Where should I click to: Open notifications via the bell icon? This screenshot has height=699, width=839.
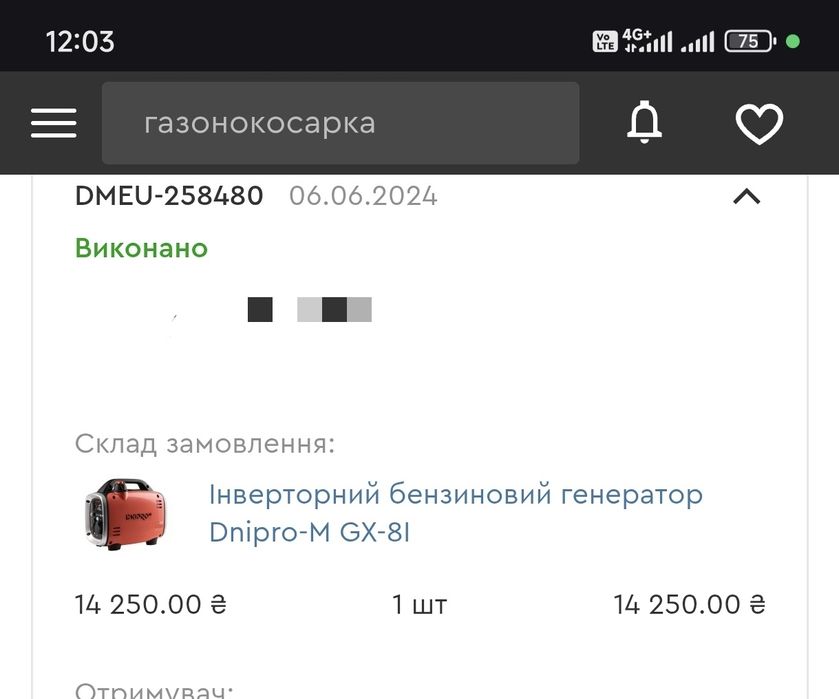pos(645,123)
